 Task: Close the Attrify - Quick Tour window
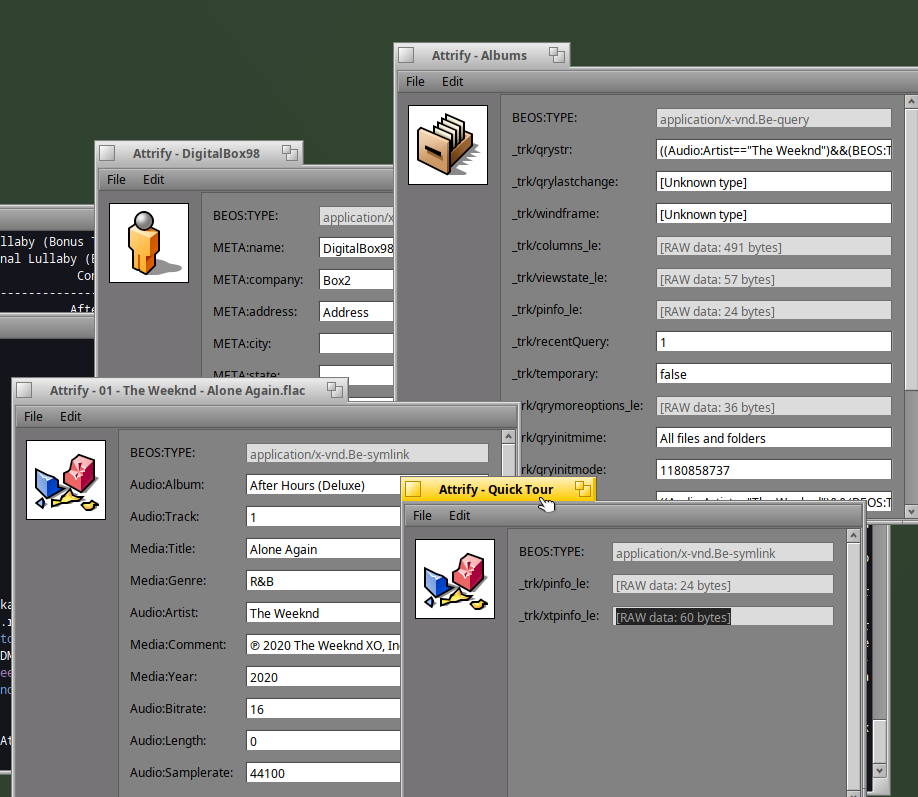(414, 489)
